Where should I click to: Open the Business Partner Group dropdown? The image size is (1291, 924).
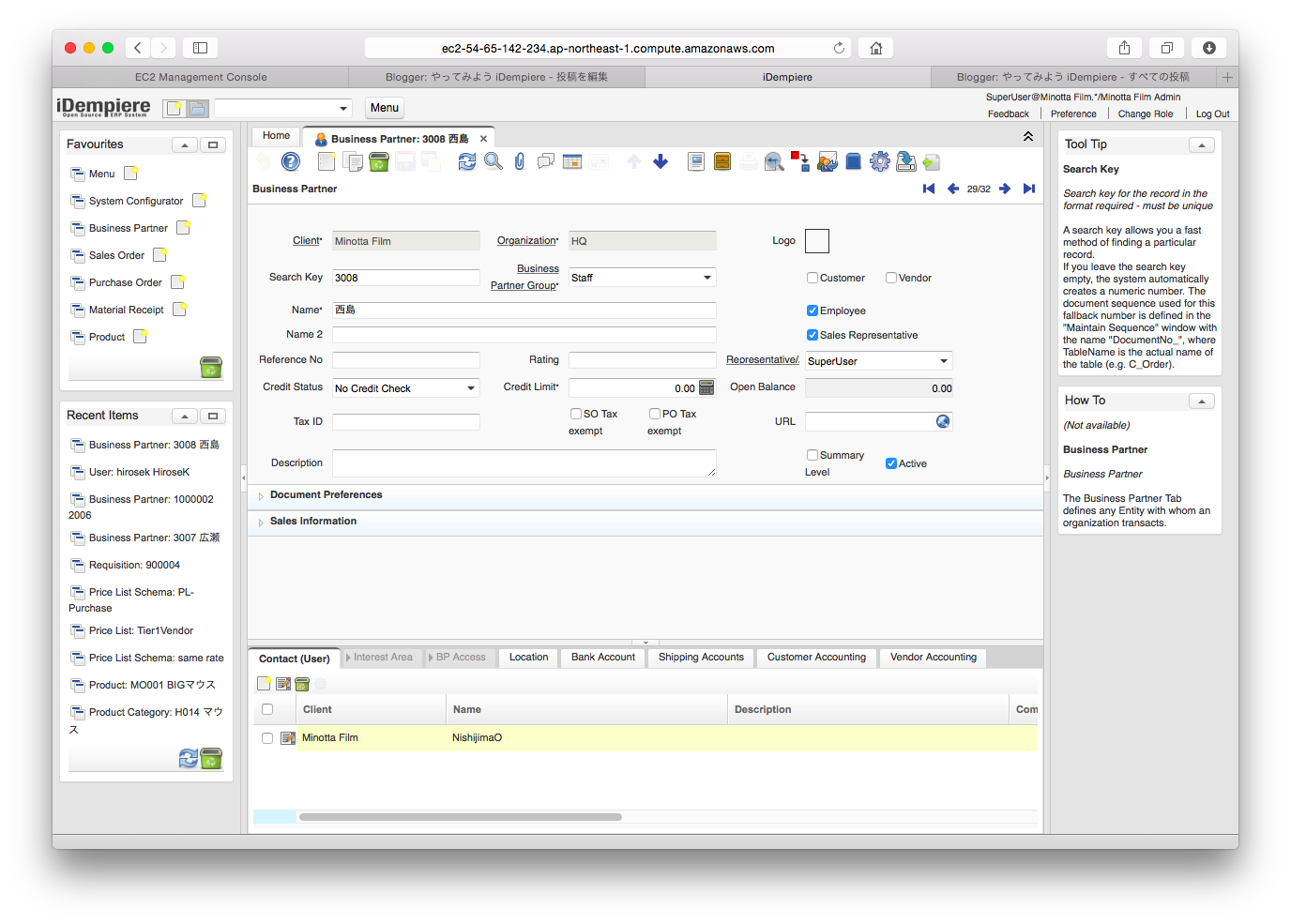point(706,278)
